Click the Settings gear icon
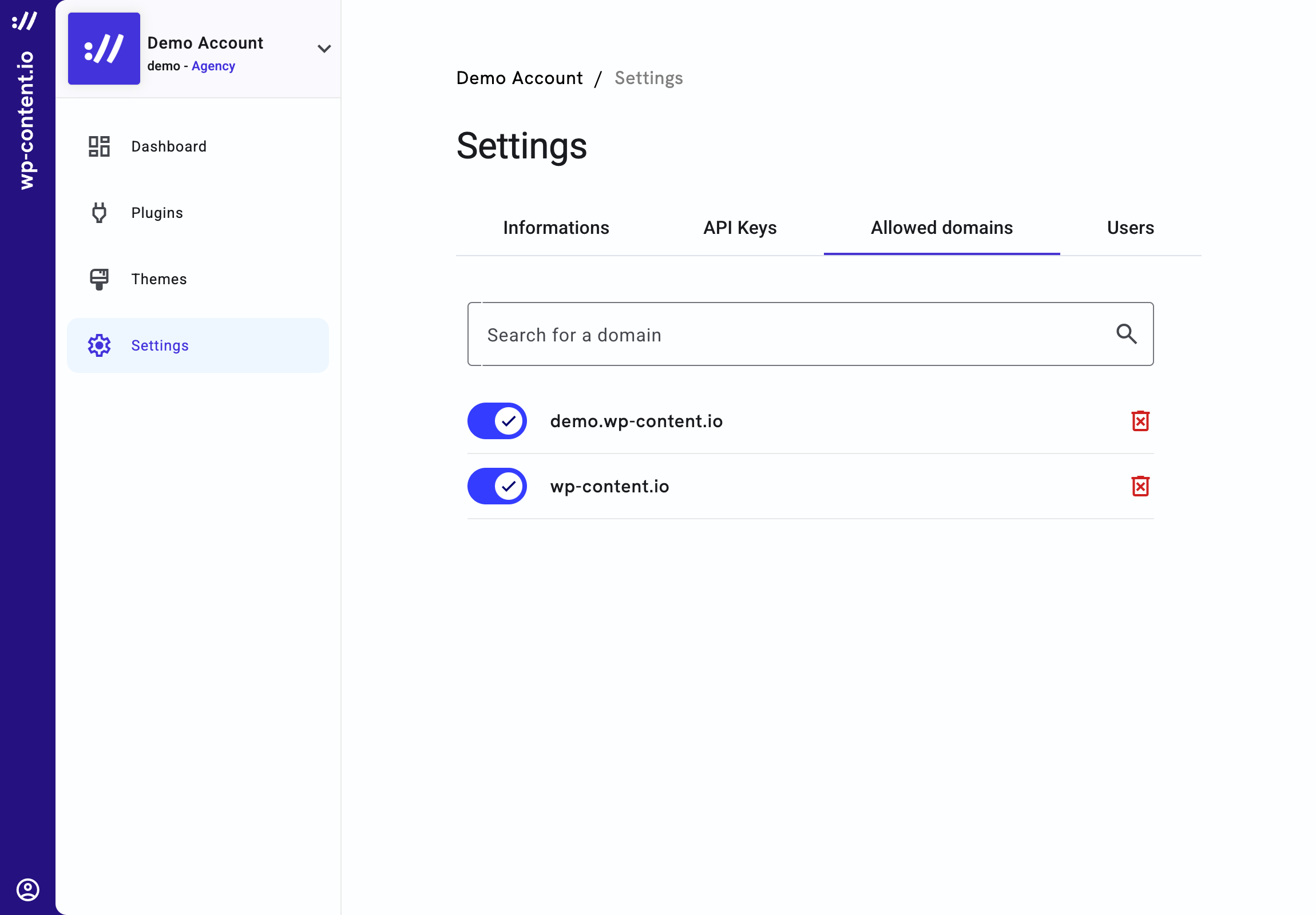 click(x=99, y=345)
